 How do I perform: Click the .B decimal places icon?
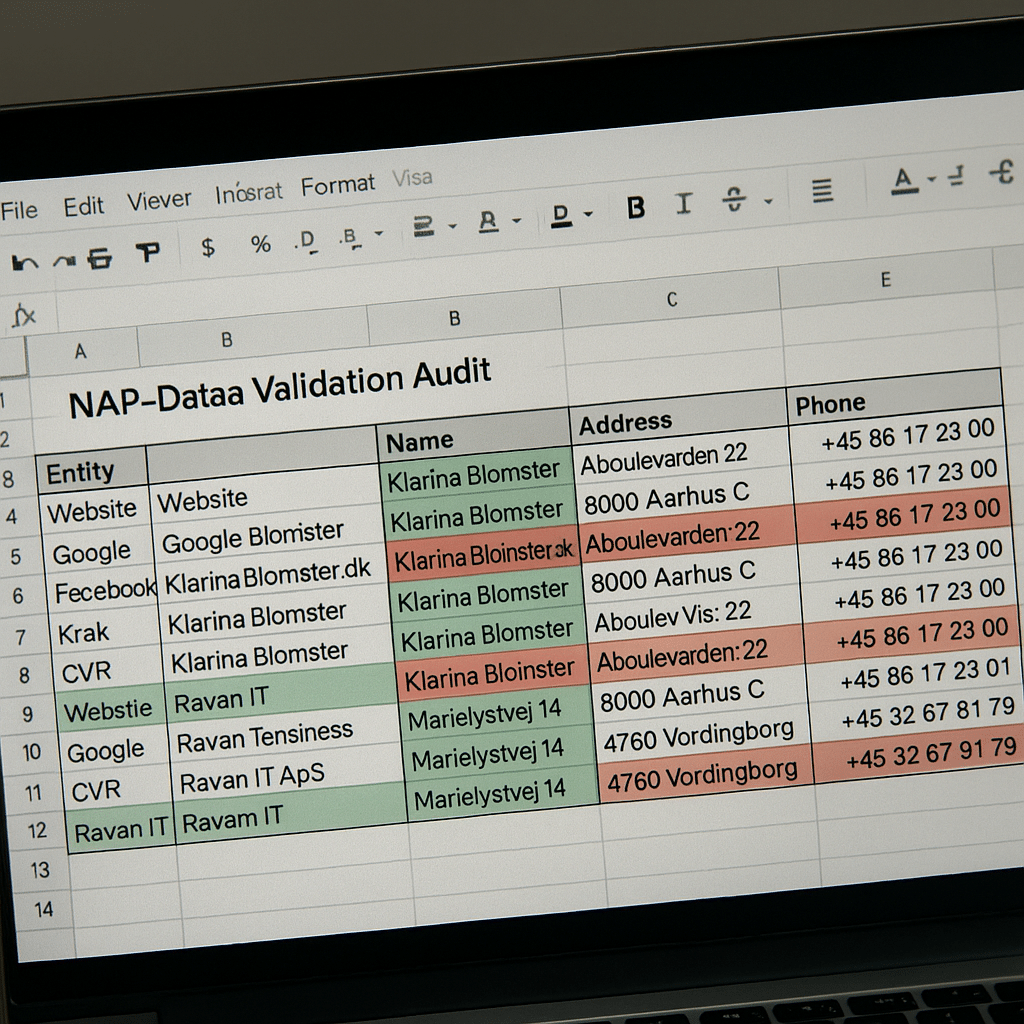[349, 236]
